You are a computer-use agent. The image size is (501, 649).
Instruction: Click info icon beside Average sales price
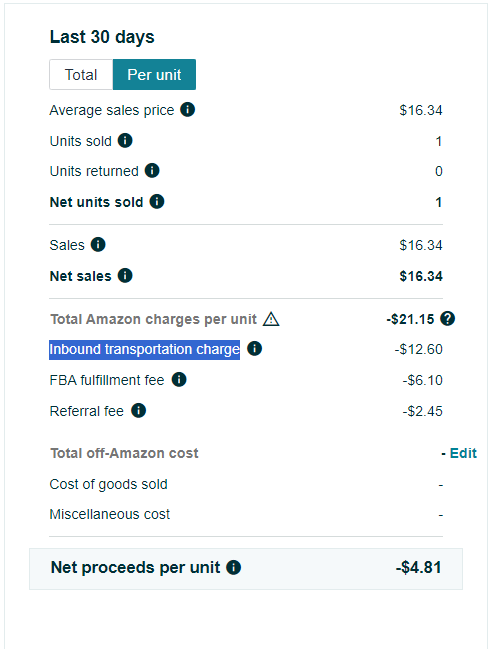(x=188, y=110)
